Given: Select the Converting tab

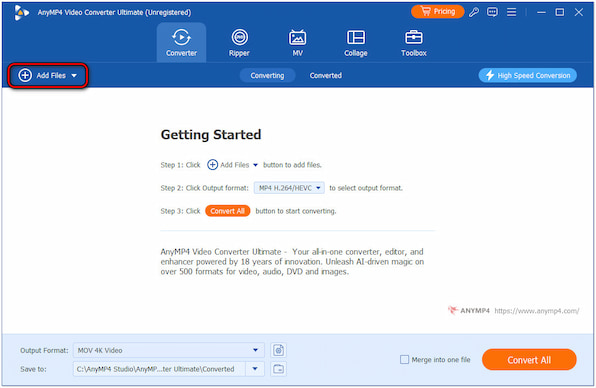Looking at the screenshot, I should (267, 76).
